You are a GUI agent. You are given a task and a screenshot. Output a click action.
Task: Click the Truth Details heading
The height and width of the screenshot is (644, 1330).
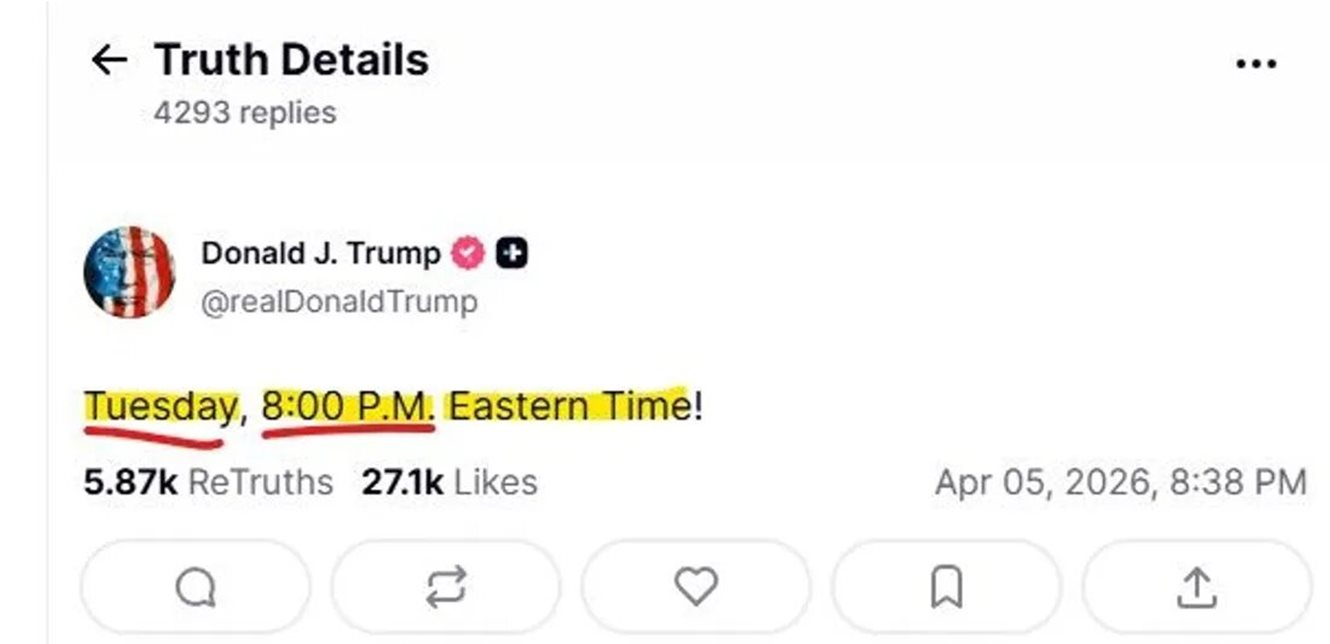click(291, 61)
